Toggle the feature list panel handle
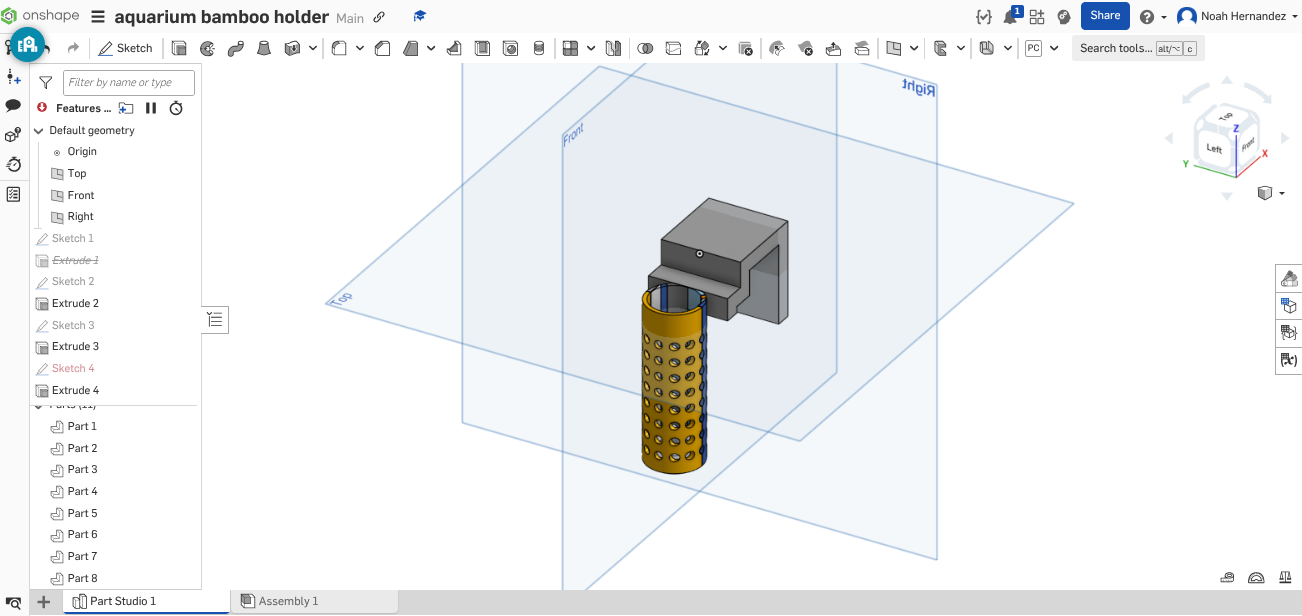This screenshot has height=616, width=1302. [x=216, y=320]
